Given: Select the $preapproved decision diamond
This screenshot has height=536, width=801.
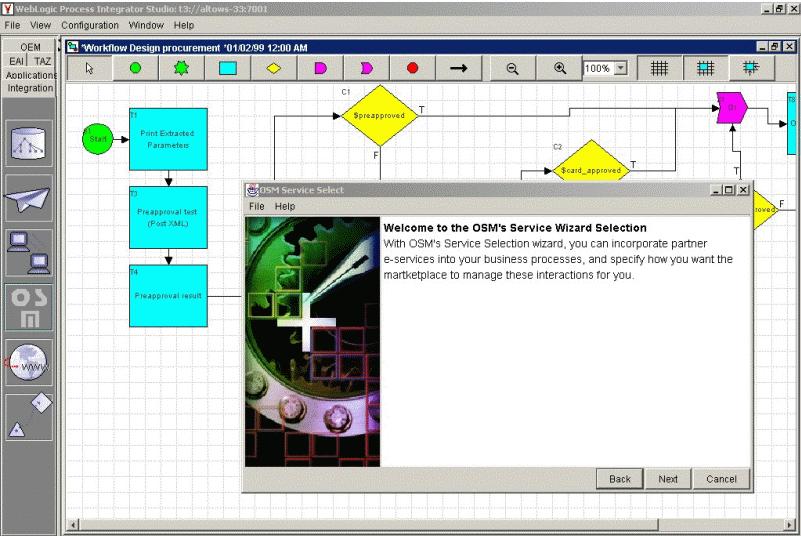Looking at the screenshot, I should click(x=380, y=116).
